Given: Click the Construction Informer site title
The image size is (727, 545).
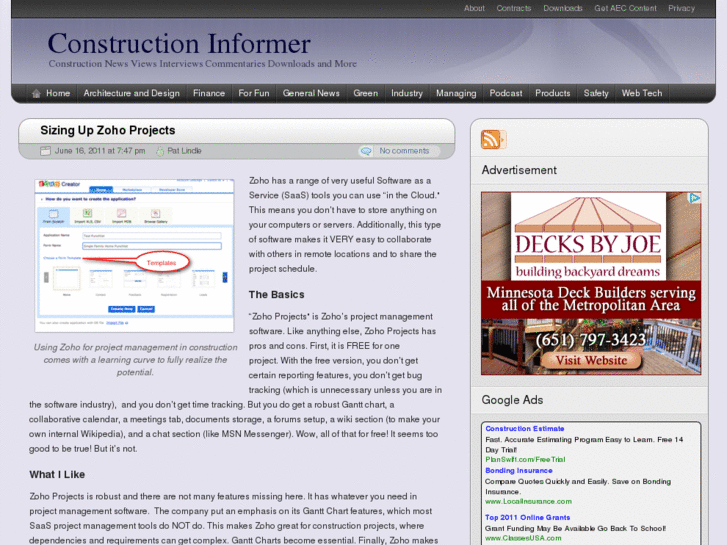Looking at the screenshot, I should click(x=179, y=44).
